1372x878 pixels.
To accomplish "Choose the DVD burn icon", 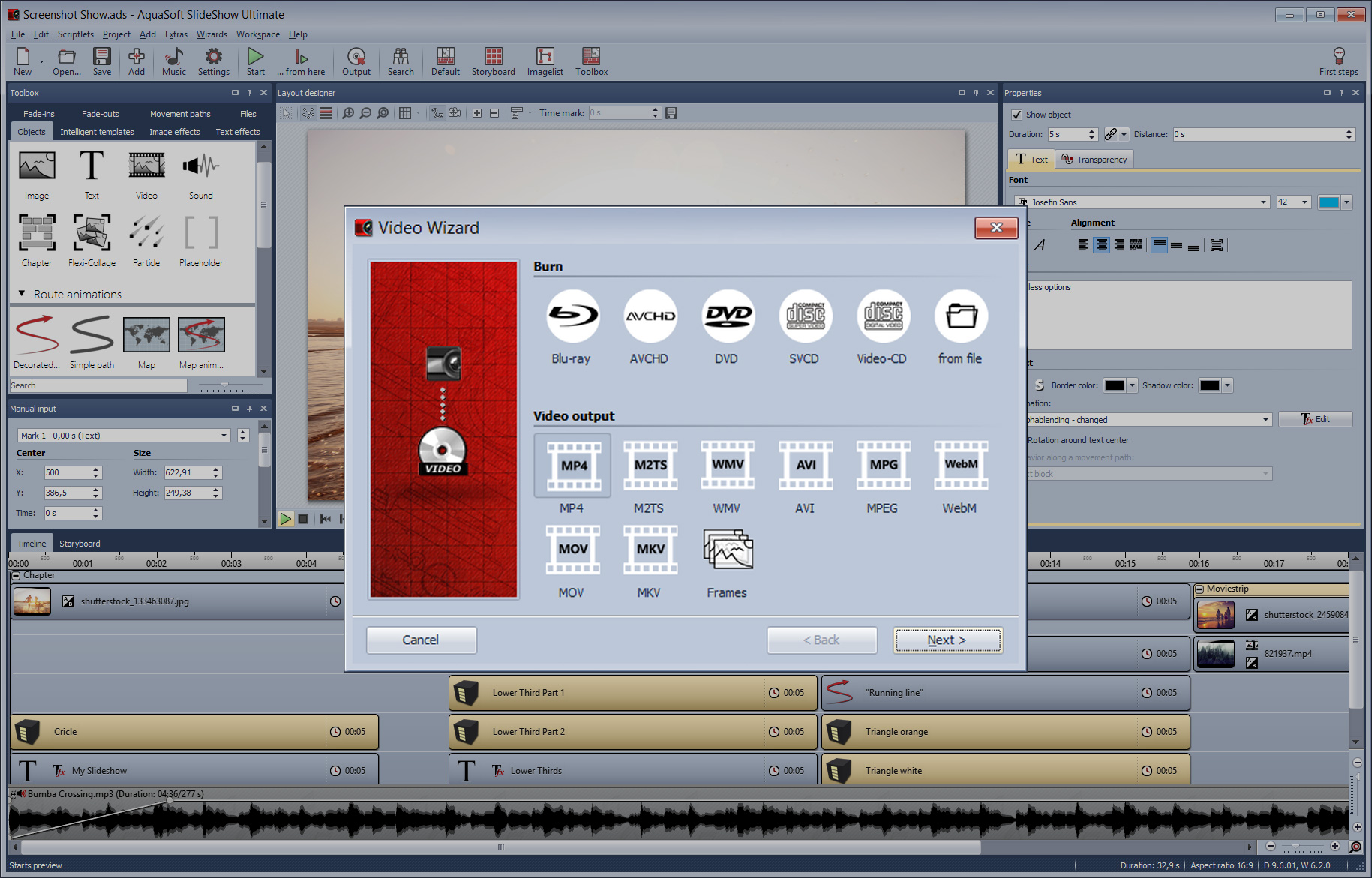I will (x=727, y=317).
